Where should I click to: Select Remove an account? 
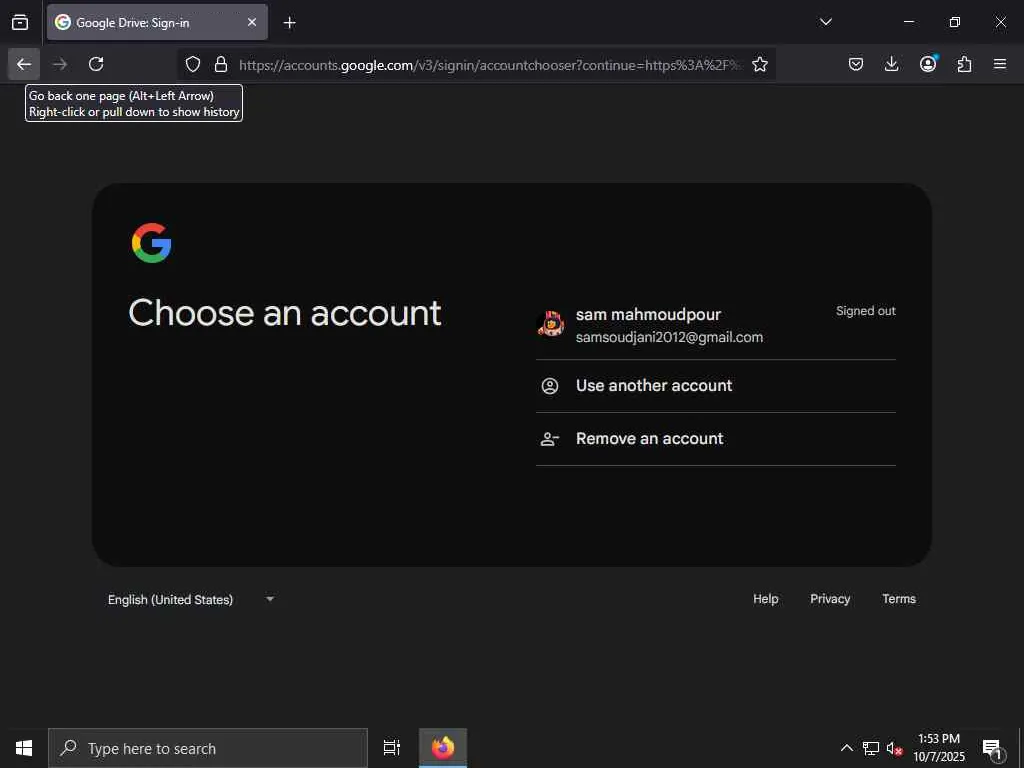point(716,438)
